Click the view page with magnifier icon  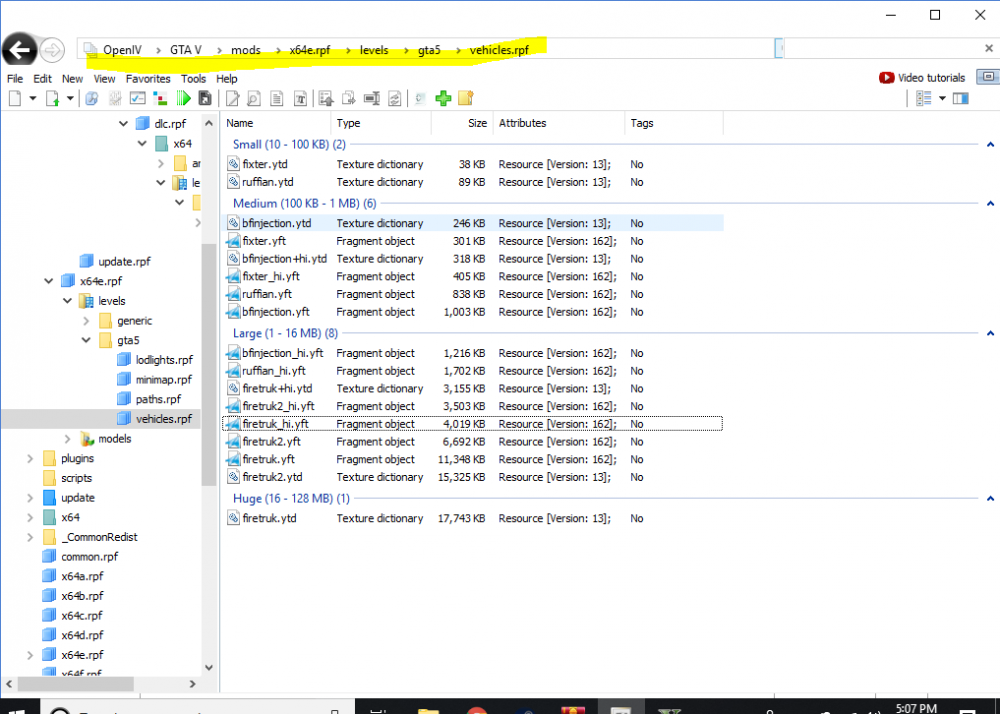pos(254,98)
